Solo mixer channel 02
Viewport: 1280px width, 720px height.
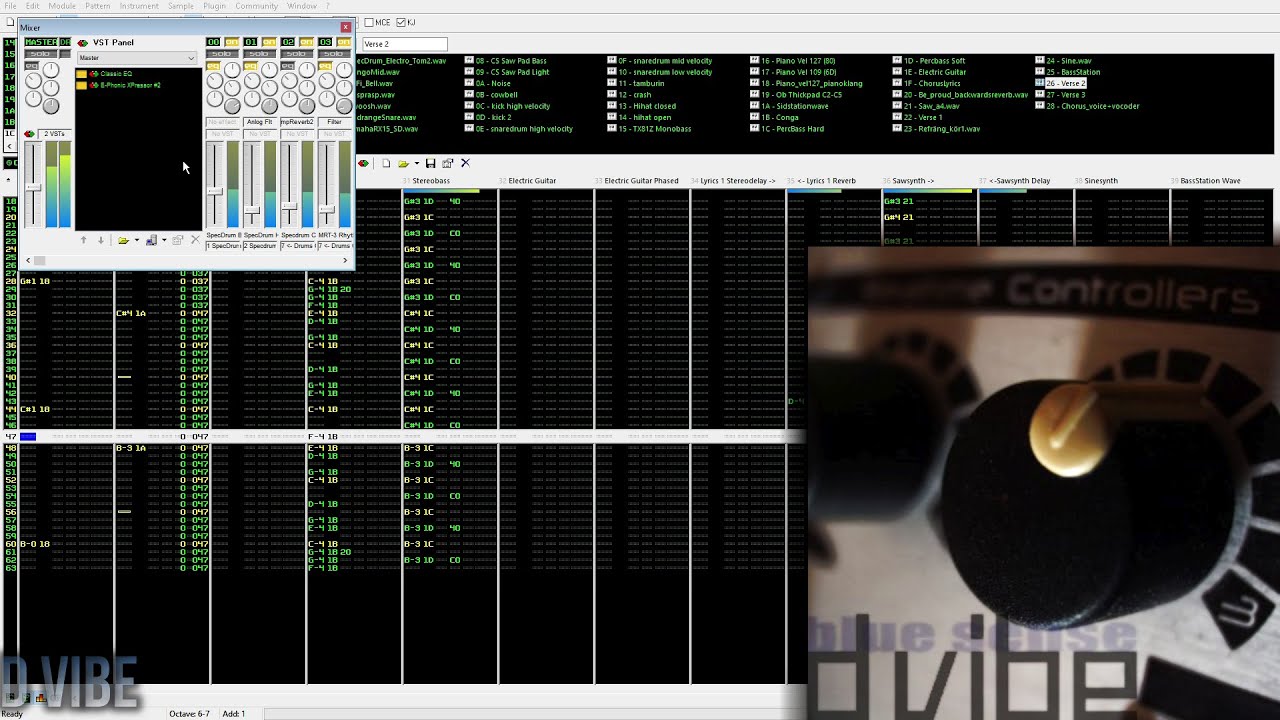tap(296, 54)
